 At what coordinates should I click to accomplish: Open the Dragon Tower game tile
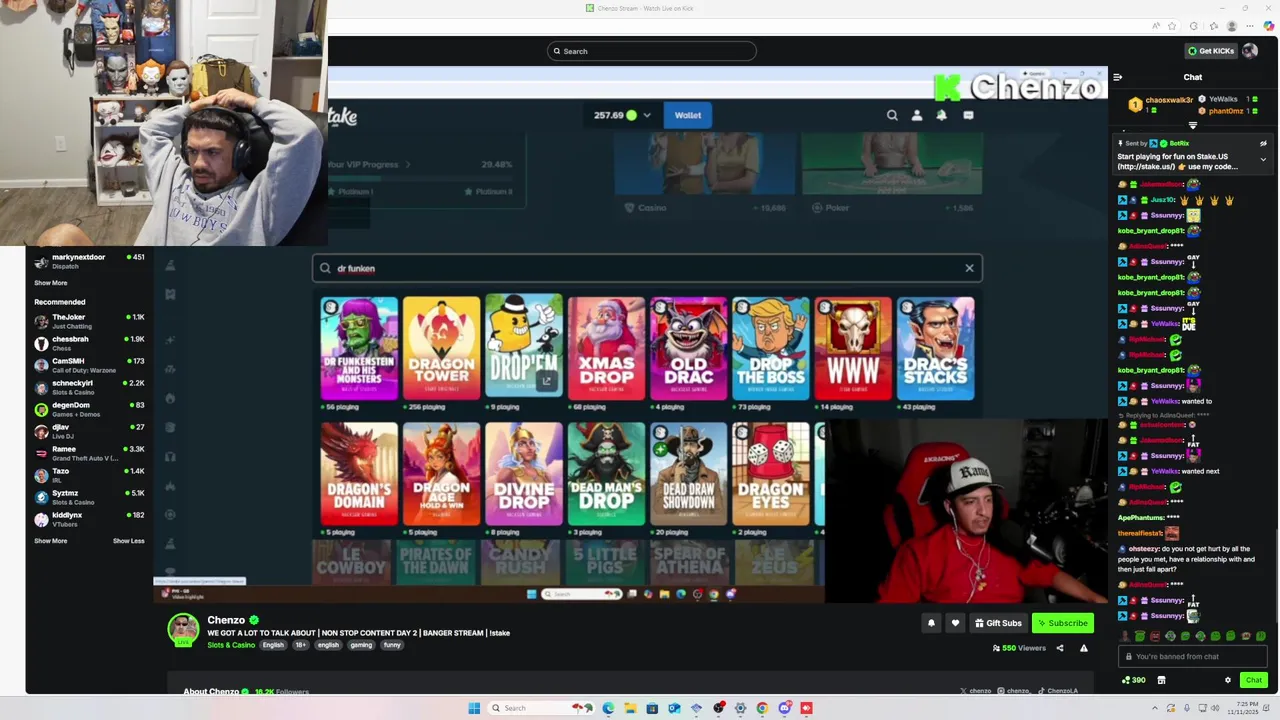coord(441,347)
